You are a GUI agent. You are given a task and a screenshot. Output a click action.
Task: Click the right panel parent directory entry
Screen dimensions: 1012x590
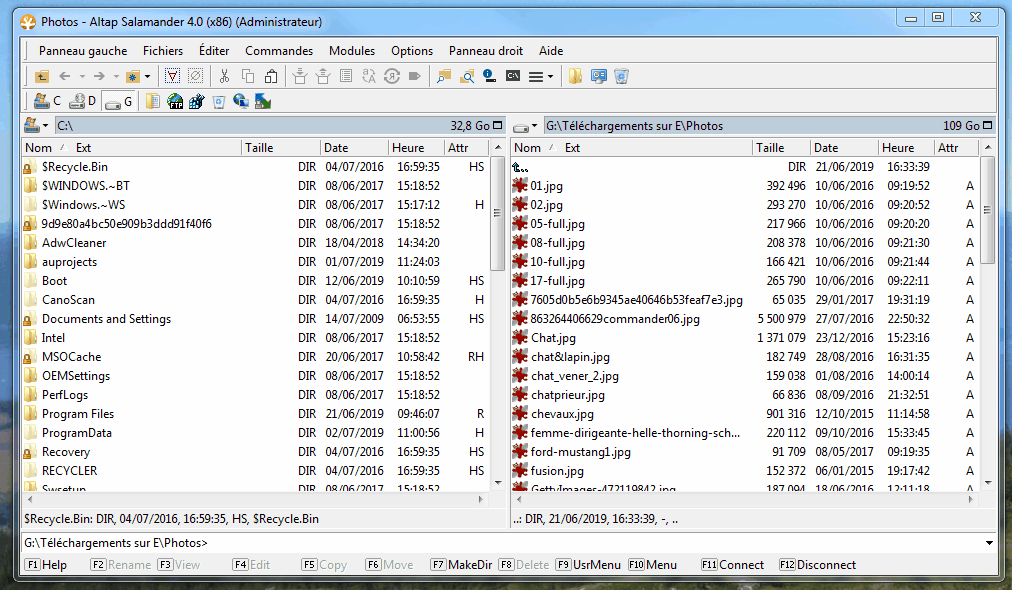tap(520, 167)
